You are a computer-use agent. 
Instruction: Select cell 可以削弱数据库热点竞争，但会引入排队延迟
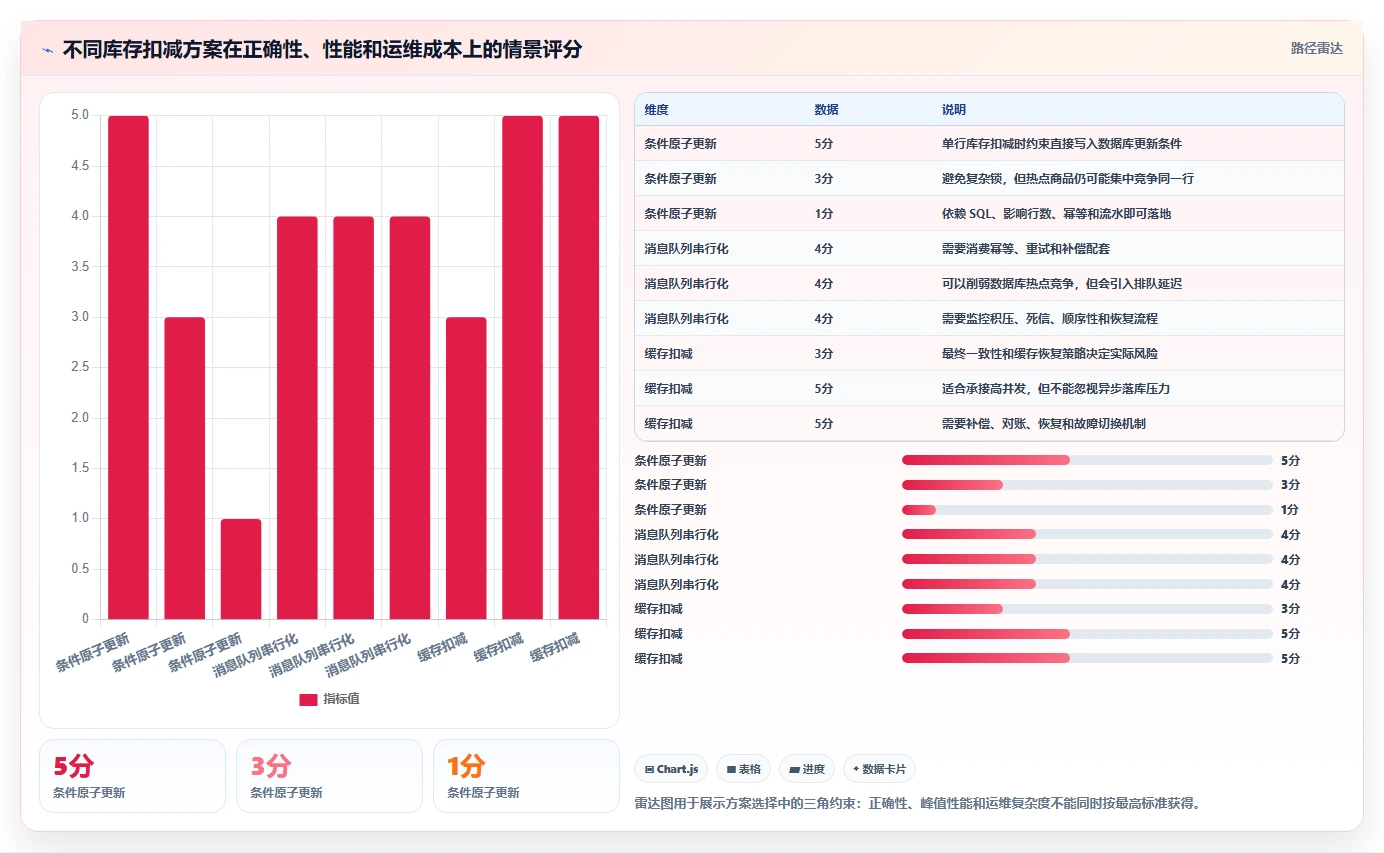[1062, 284]
